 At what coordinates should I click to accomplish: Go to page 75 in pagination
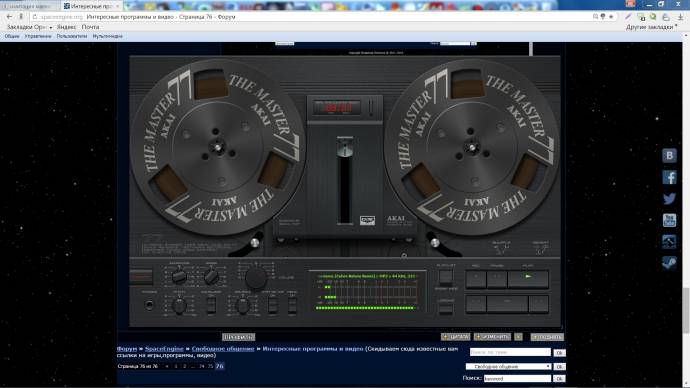click(x=210, y=366)
